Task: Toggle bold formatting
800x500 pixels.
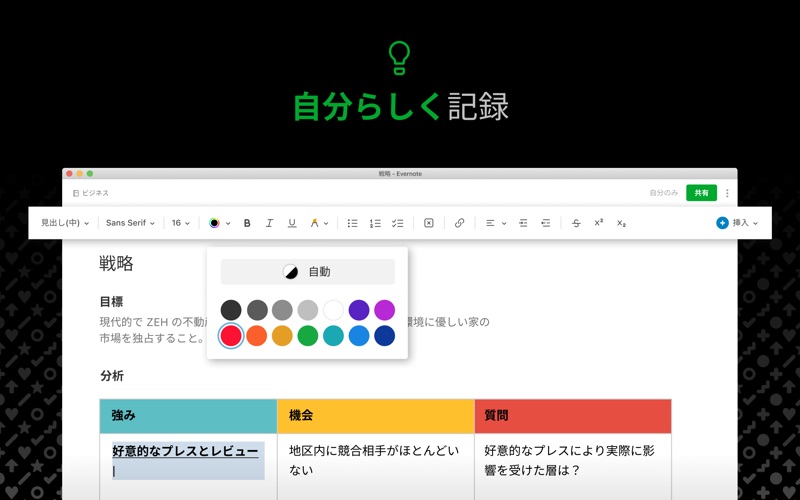Action: click(x=247, y=223)
